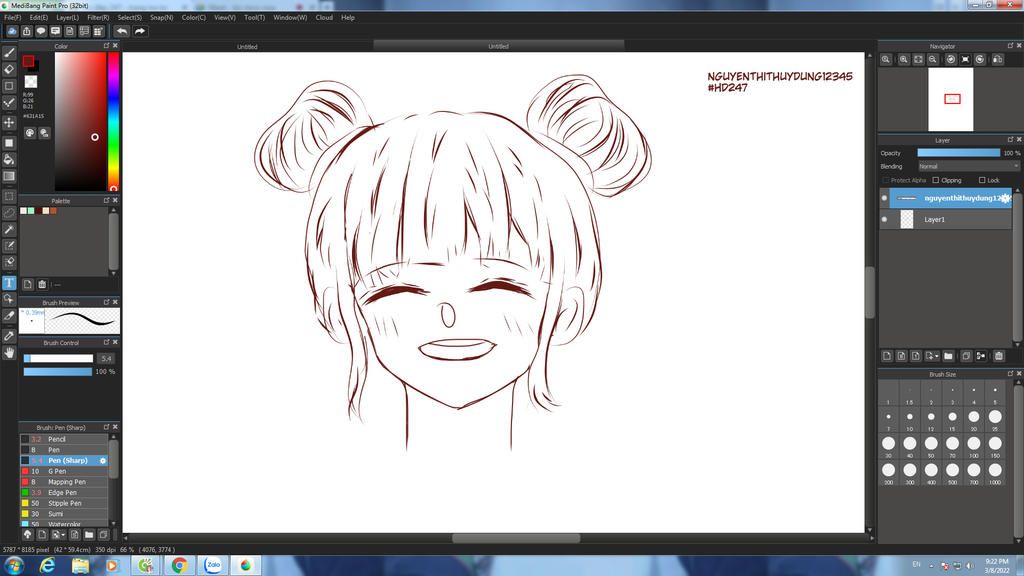This screenshot has width=1024, height=576.
Task: Open the Blending mode dropdown
Action: pos(968,167)
